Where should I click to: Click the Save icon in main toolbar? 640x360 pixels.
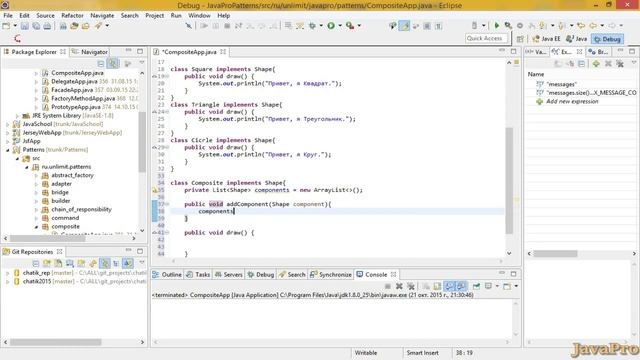point(25,26)
